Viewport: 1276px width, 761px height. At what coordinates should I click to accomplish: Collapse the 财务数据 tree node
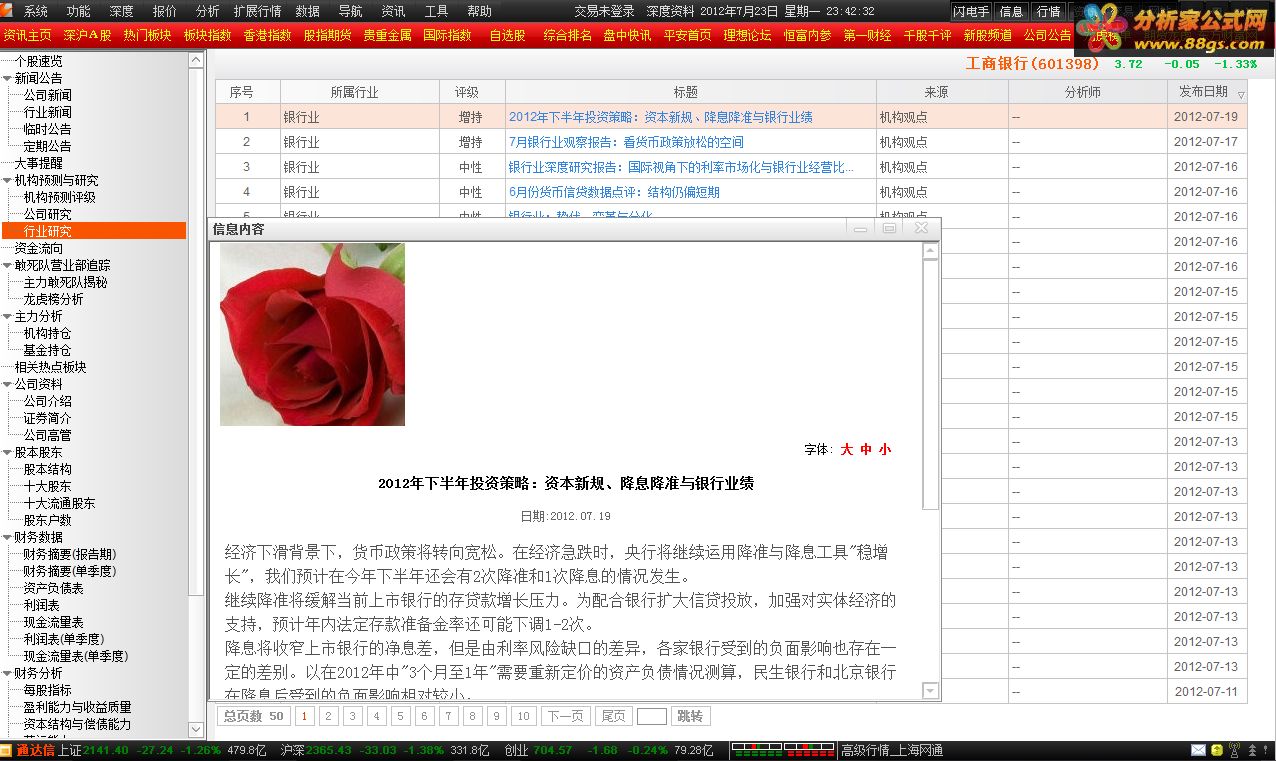pyautogui.click(x=7, y=537)
